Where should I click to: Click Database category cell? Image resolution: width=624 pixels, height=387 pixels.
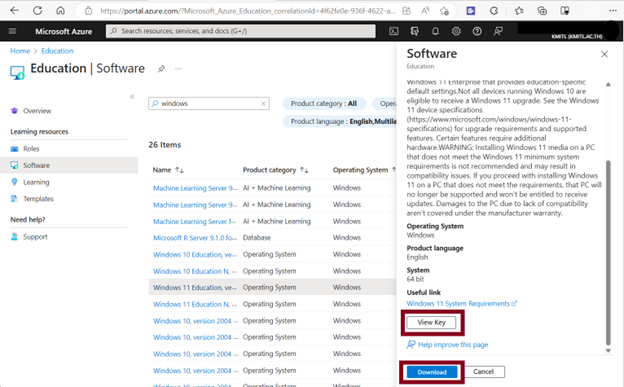tap(257, 238)
